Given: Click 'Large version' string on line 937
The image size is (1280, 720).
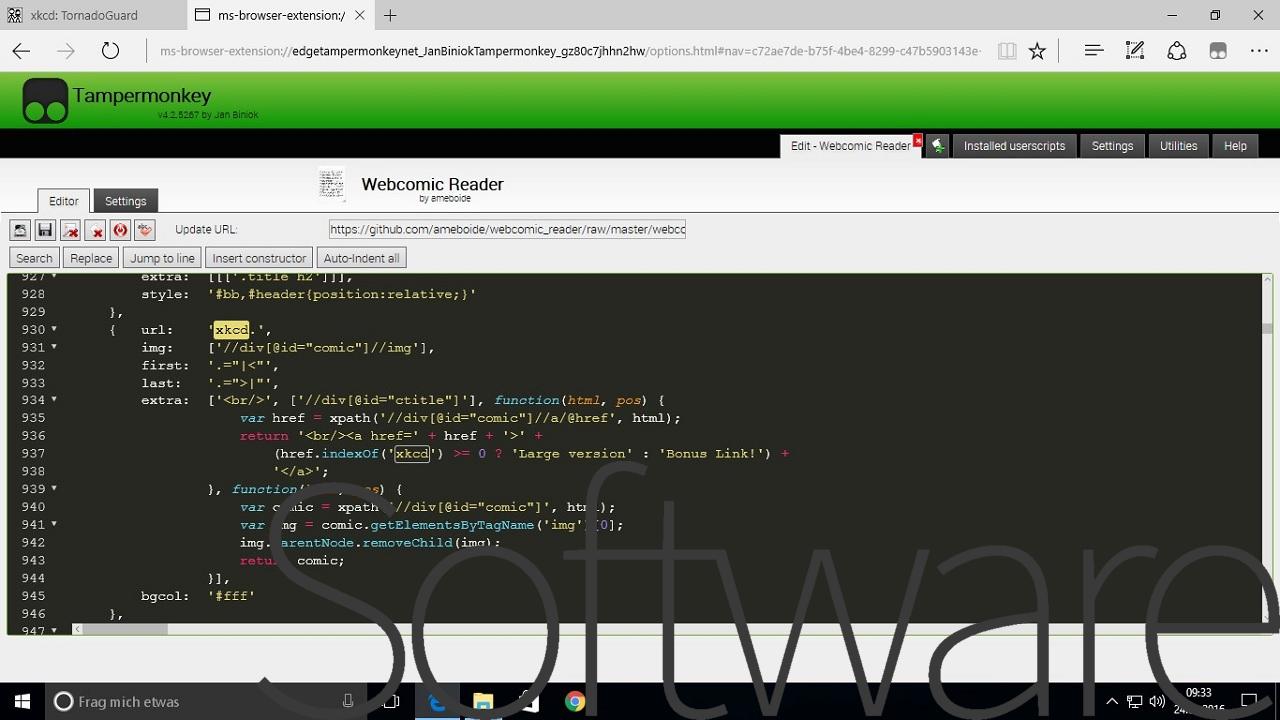Looking at the screenshot, I should click(575, 454).
